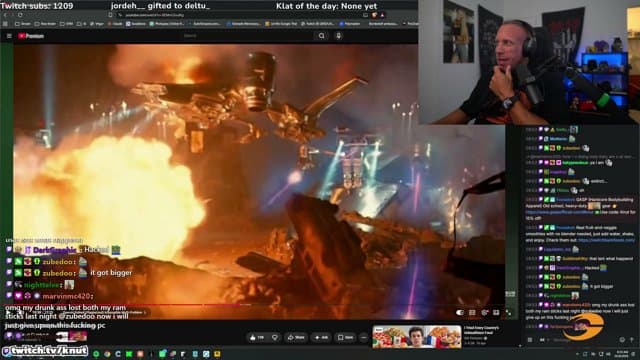Screen dimensions: 640x360
Task: Toggle the autoplay switch in player
Action: click(460, 313)
